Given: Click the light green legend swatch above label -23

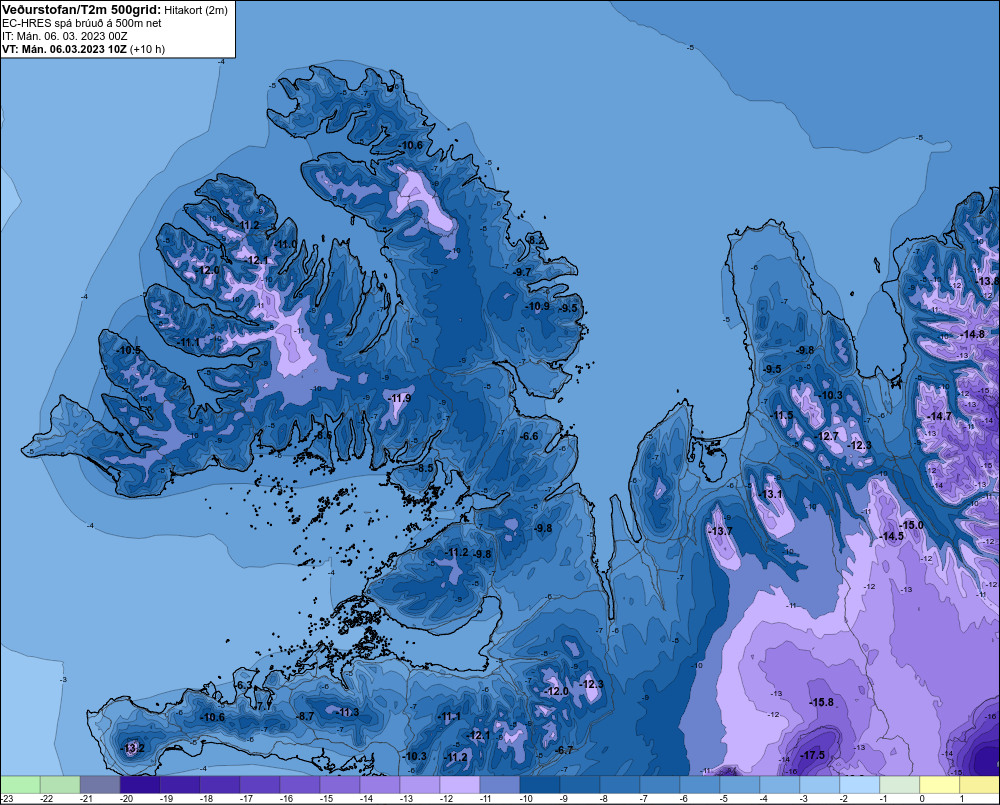Looking at the screenshot, I should [x=20, y=785].
